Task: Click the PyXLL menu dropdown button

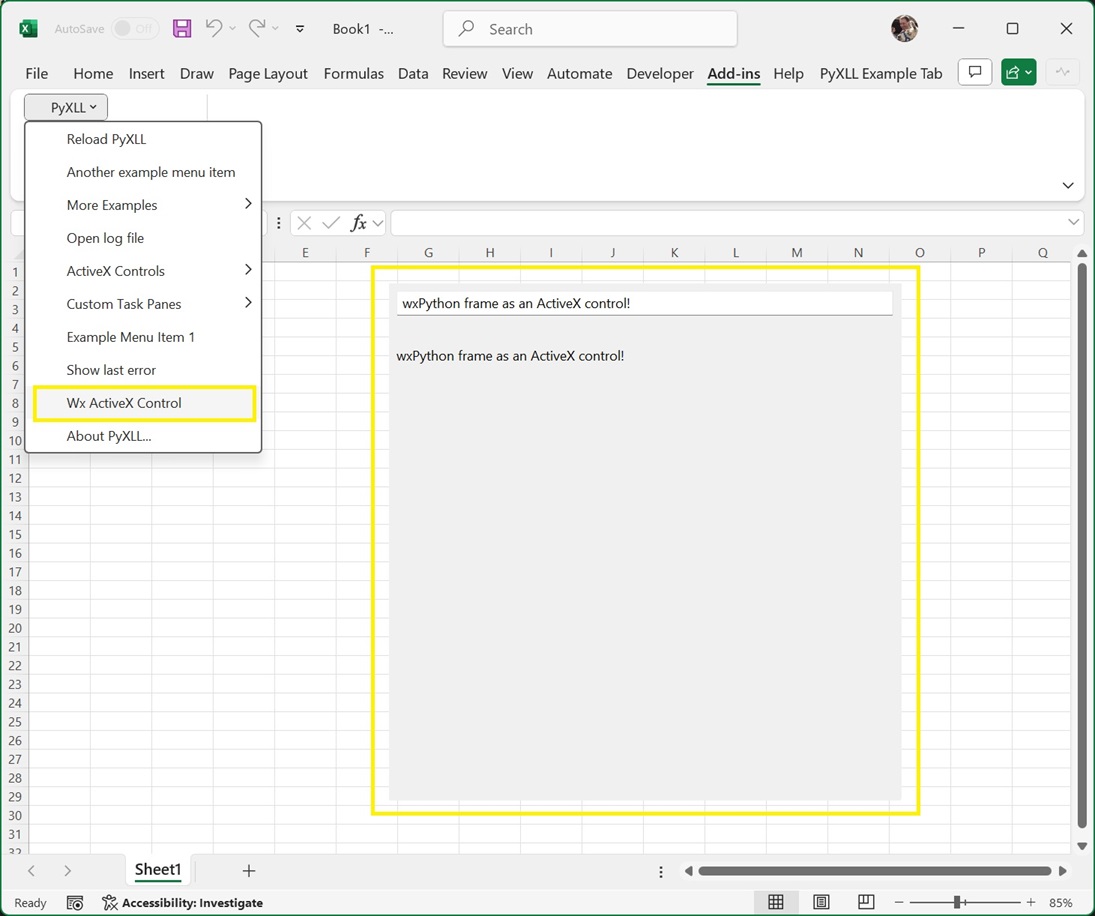Action: click(66, 108)
